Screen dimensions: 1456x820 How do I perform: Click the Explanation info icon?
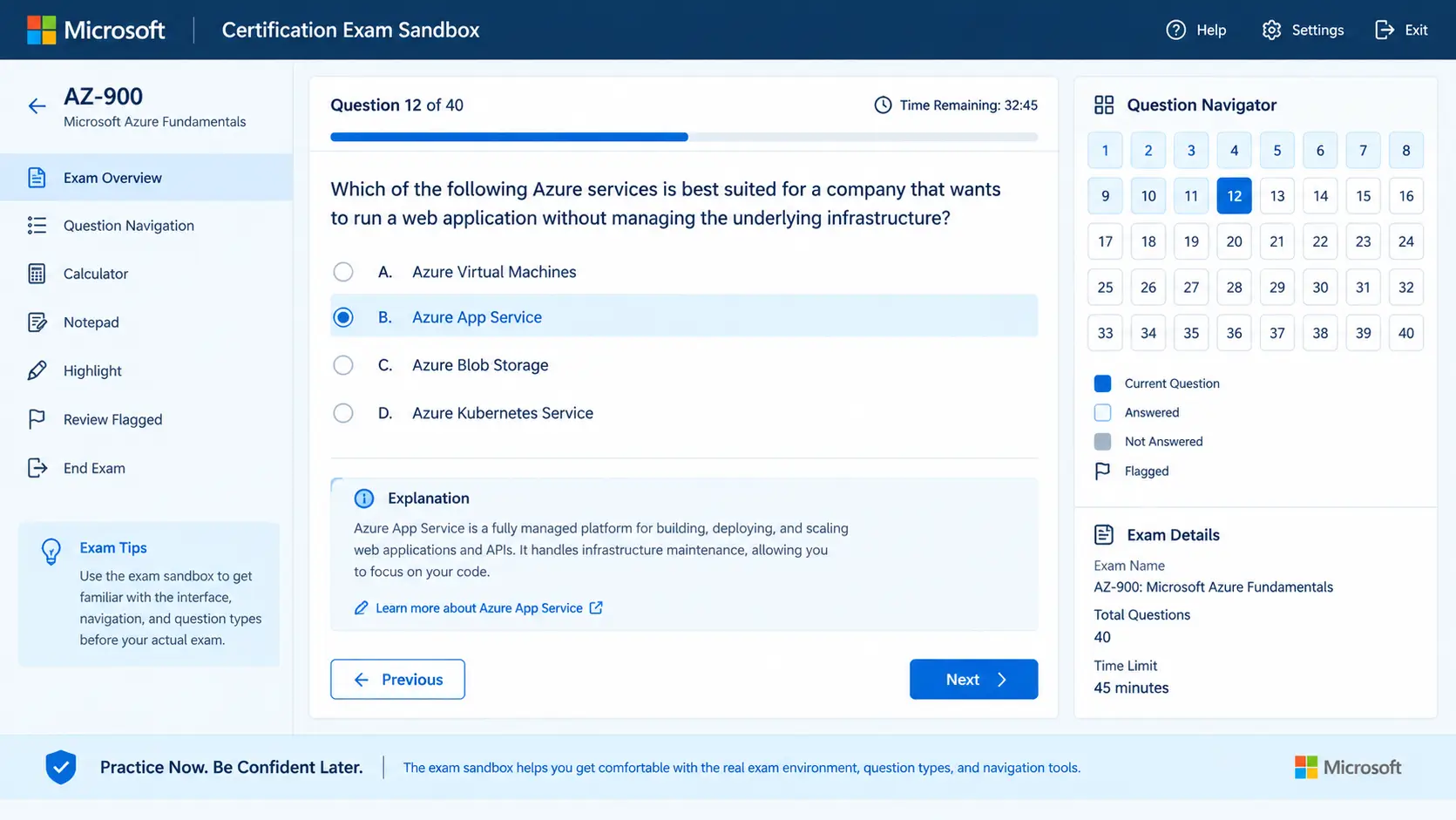(x=364, y=498)
